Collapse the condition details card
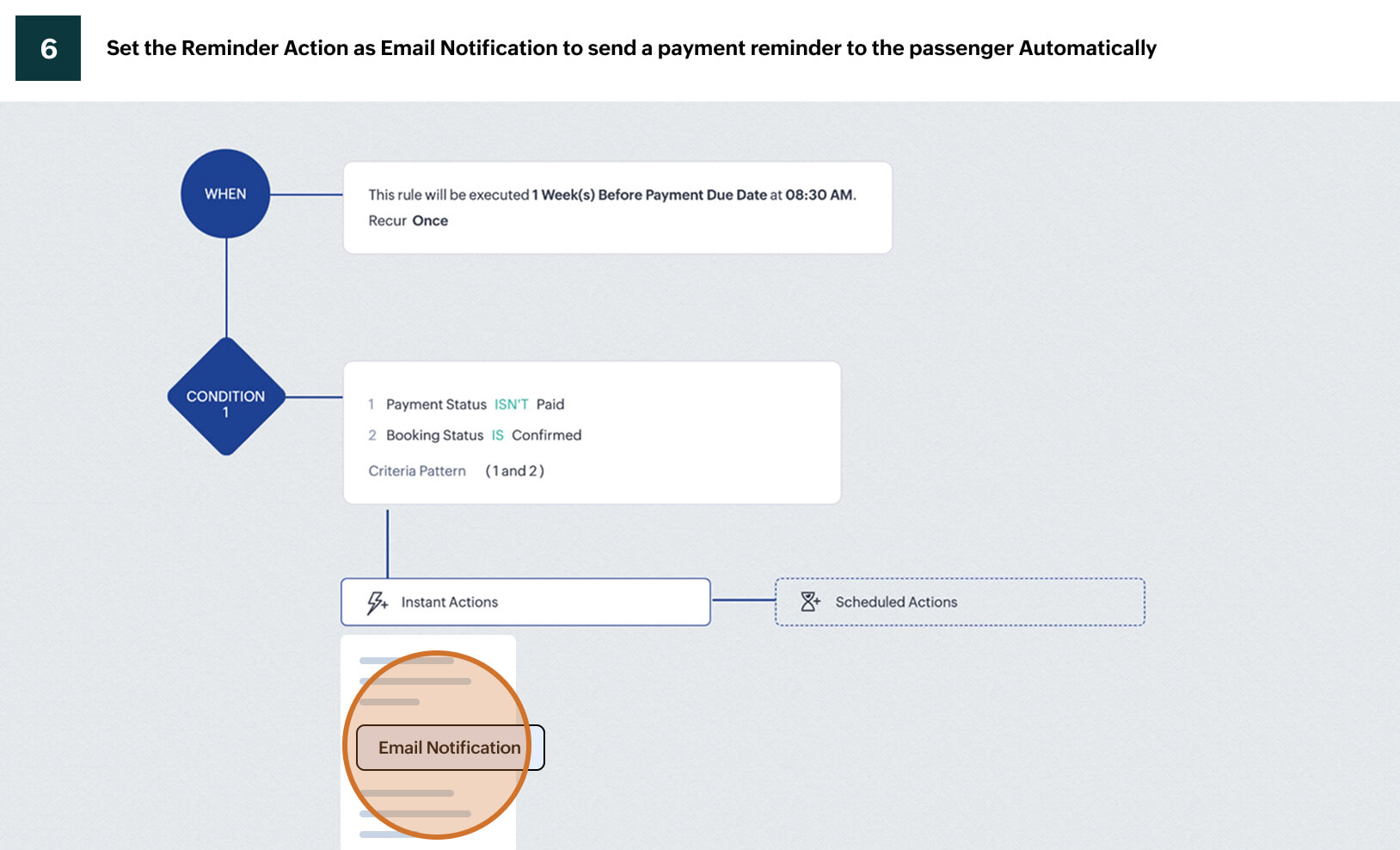The width and height of the screenshot is (1400, 850). click(x=591, y=433)
